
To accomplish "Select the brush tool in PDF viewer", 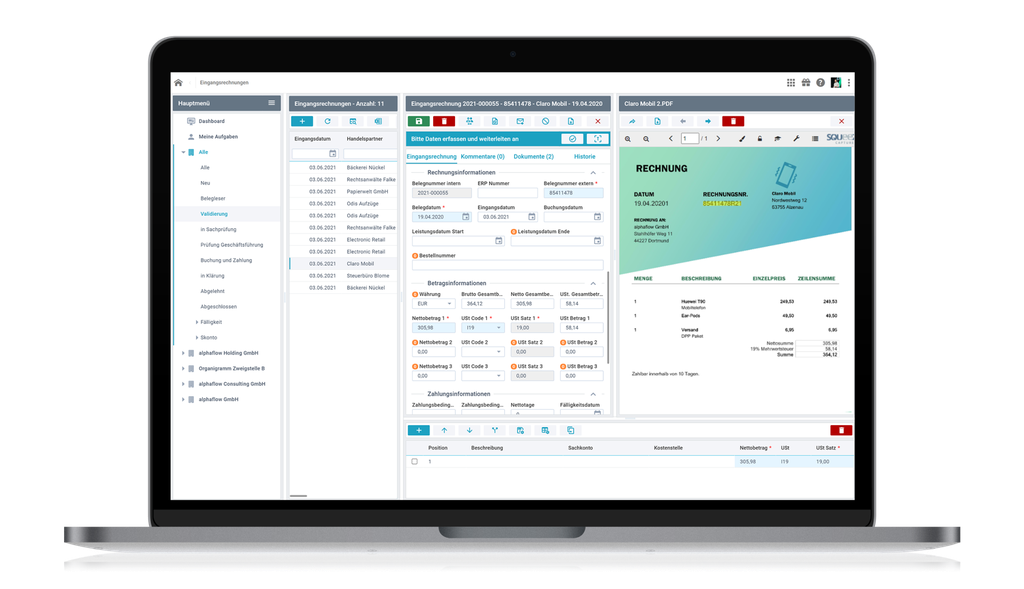I will point(742,139).
